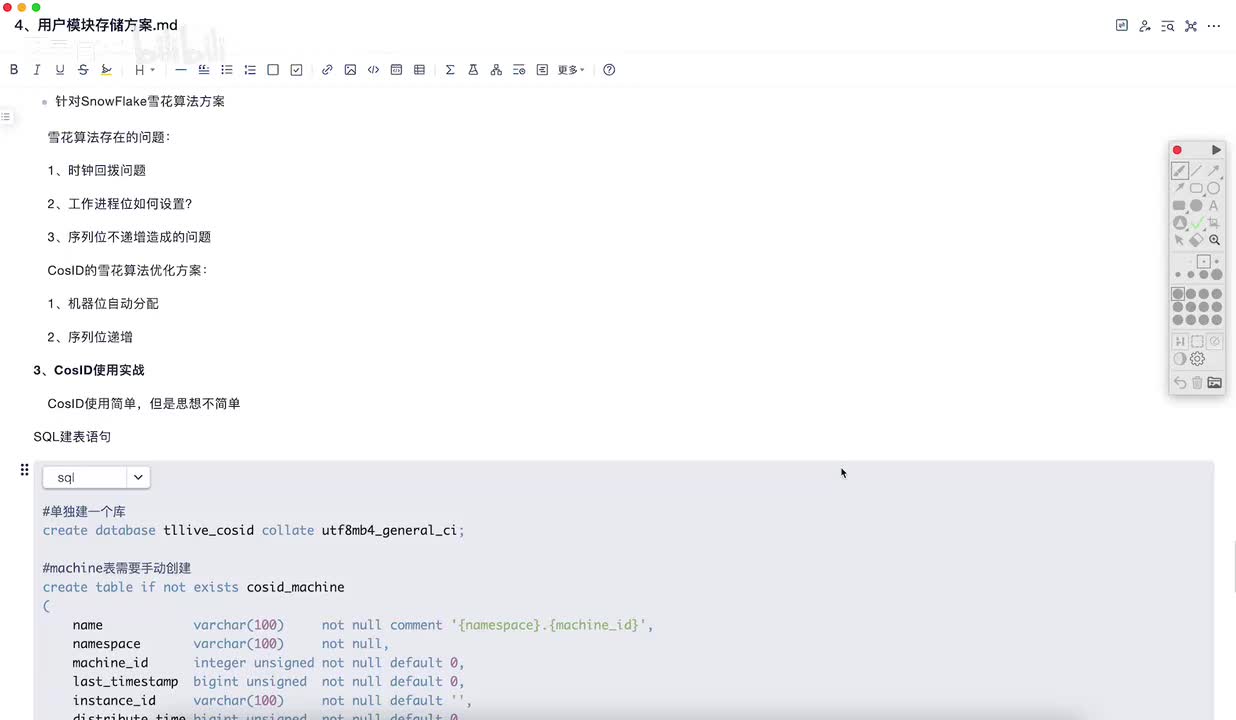Select the eraser tool
Screen dimensions: 1236x720
point(1197,240)
